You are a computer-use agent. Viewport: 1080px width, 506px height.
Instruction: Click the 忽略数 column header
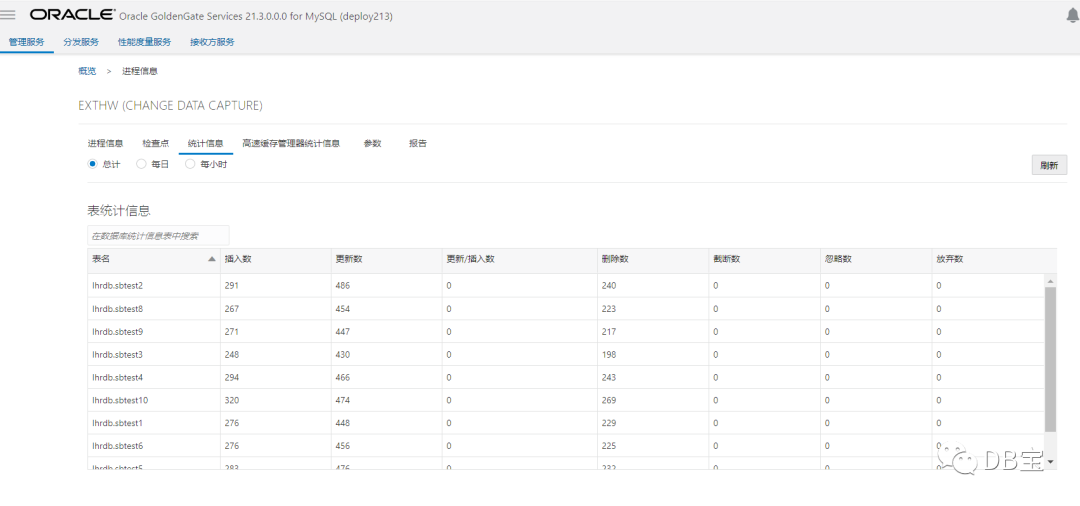(875, 261)
